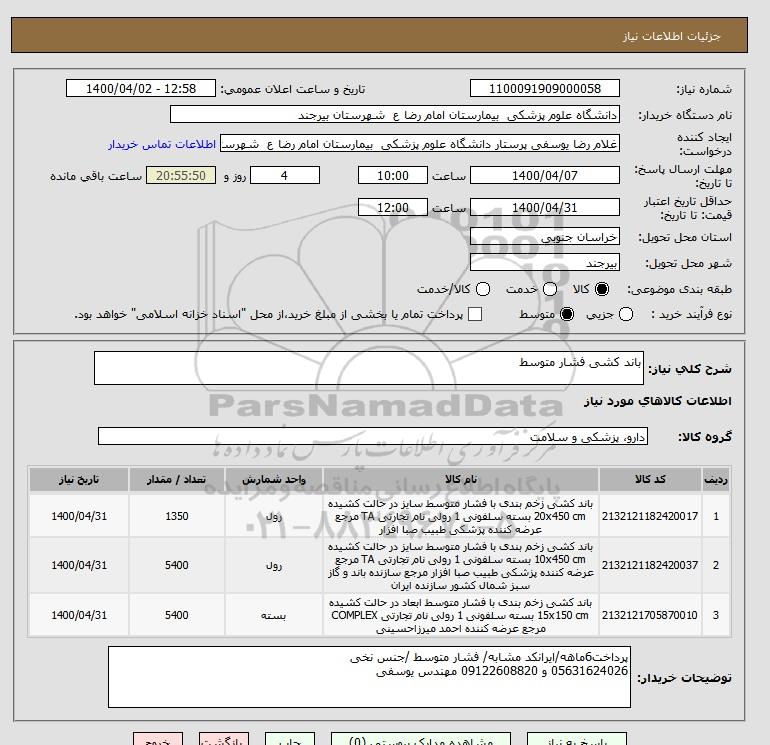Screen dimensions: 770x745
Task: Click the خروج exit button
Action: click(x=158, y=739)
